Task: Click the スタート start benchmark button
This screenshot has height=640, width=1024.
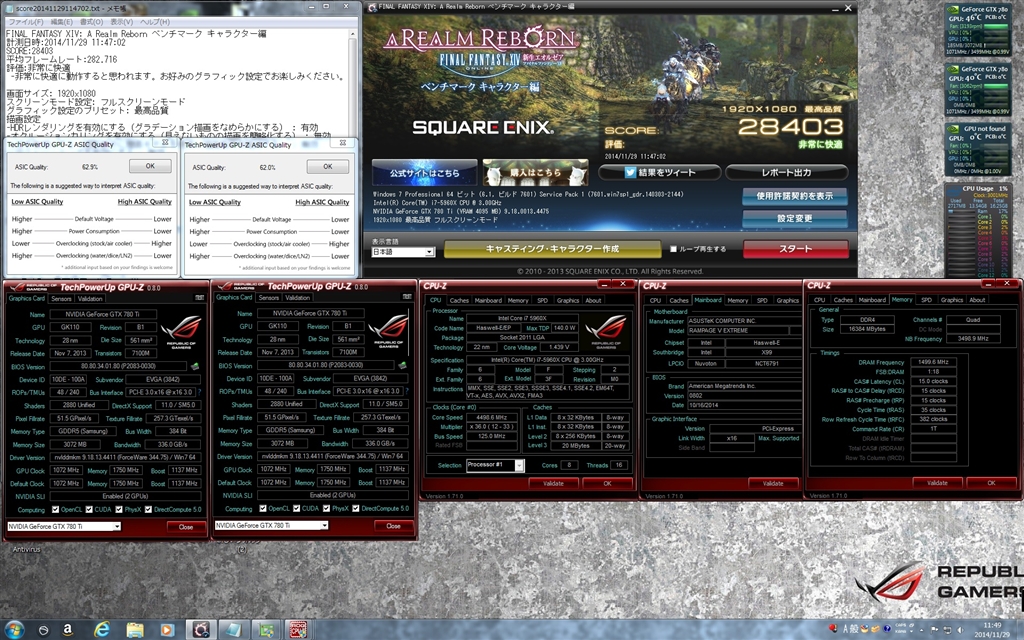Action: click(795, 249)
